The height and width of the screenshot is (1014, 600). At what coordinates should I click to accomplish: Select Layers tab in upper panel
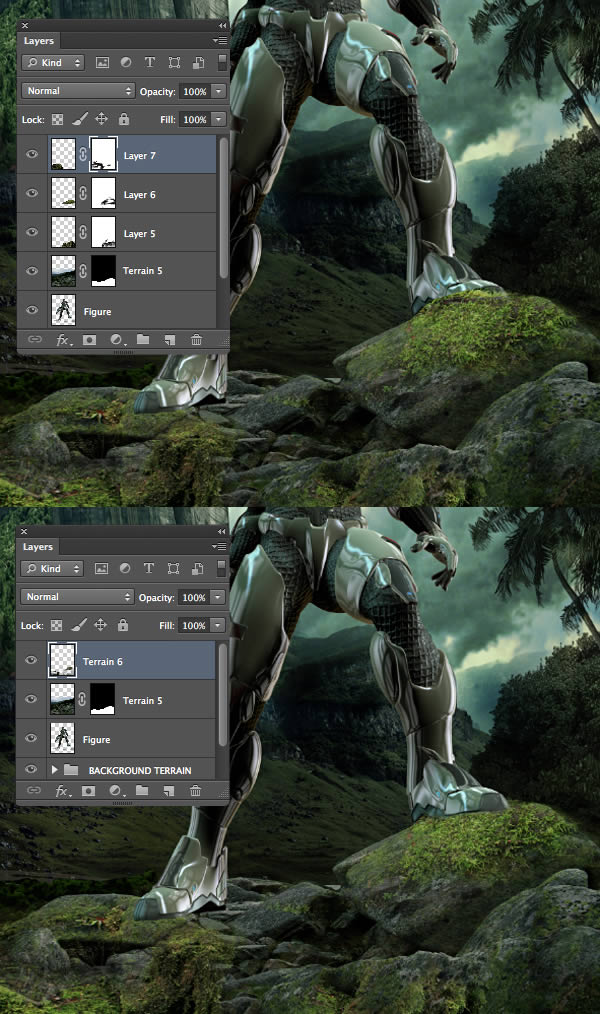(x=39, y=41)
